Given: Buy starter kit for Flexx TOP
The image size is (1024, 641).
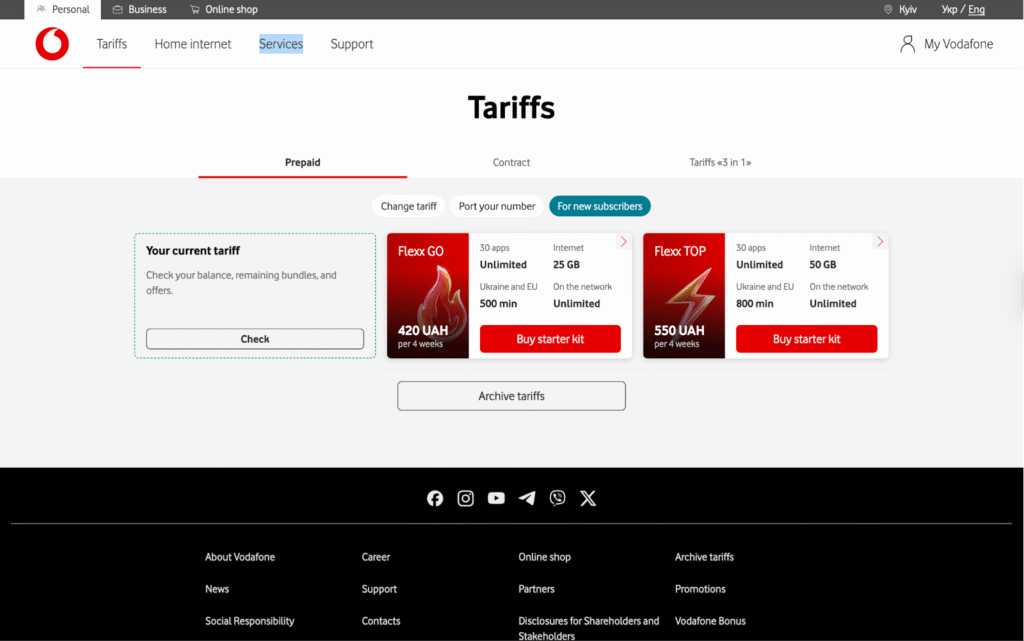Looking at the screenshot, I should 807,339.
